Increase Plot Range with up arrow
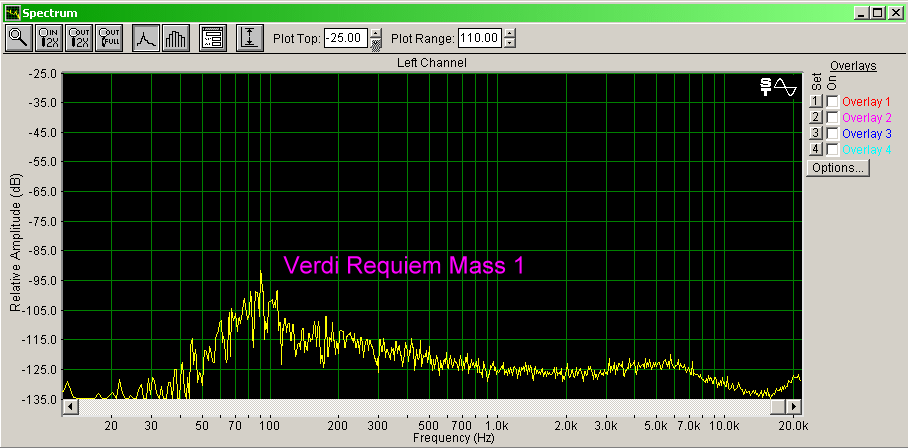Image resolution: width=908 pixels, height=448 pixels. pos(510,34)
